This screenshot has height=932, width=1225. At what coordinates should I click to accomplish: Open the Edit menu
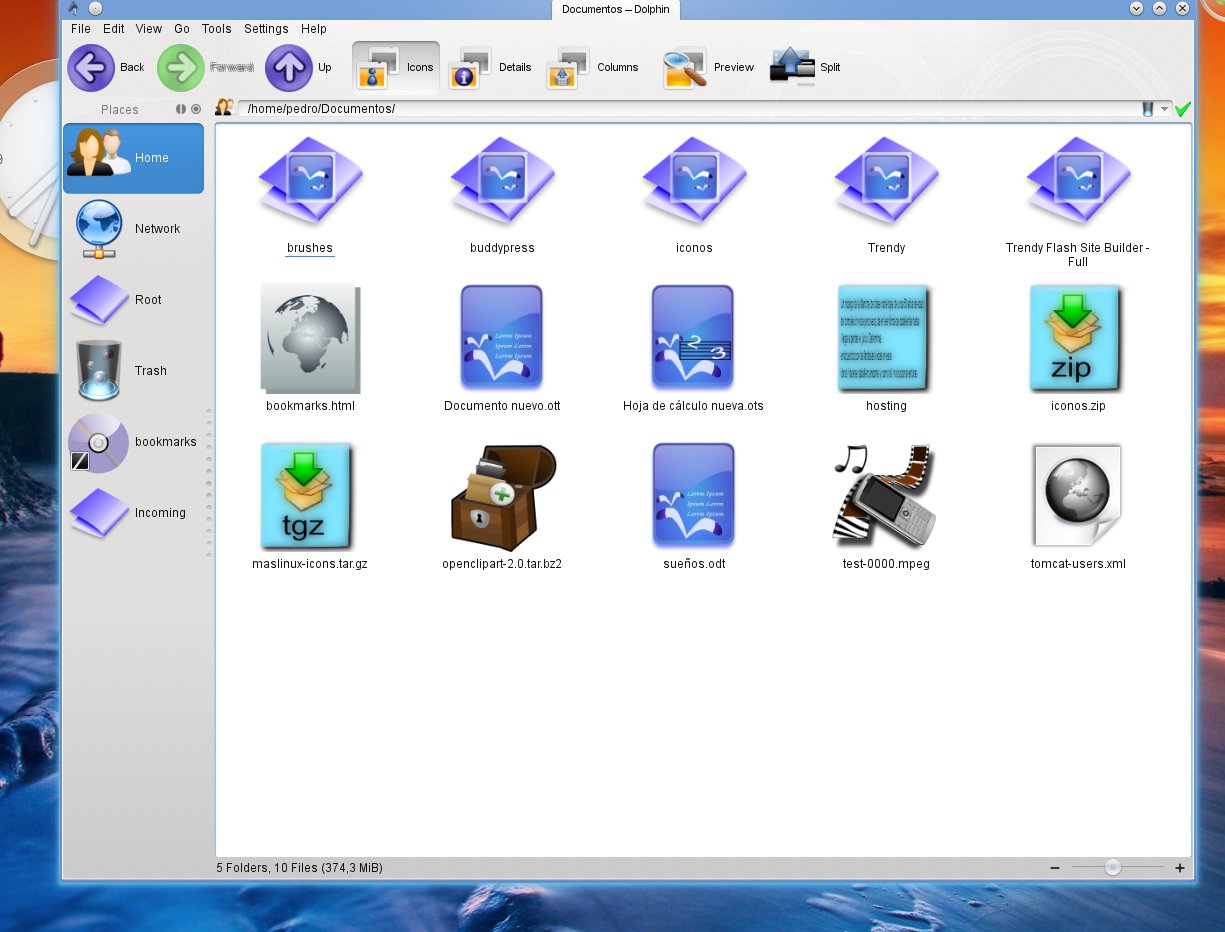pos(113,29)
